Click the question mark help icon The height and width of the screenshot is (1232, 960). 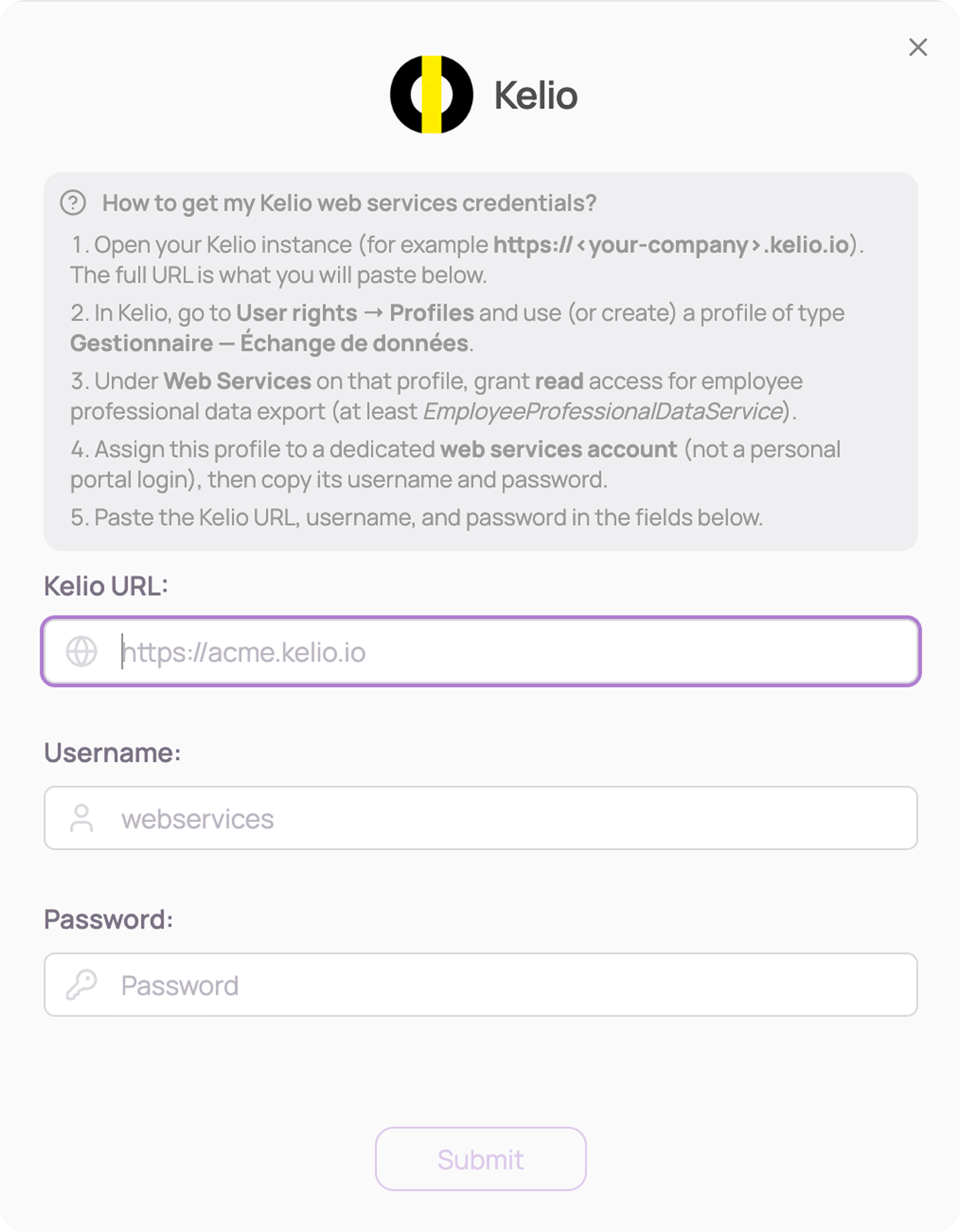(x=73, y=203)
